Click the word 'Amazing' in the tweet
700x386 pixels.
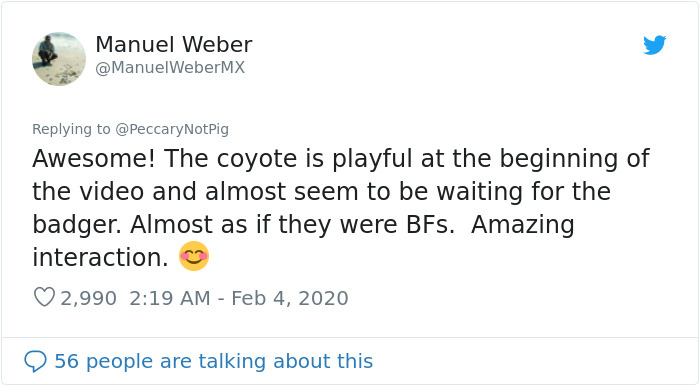pos(523,225)
